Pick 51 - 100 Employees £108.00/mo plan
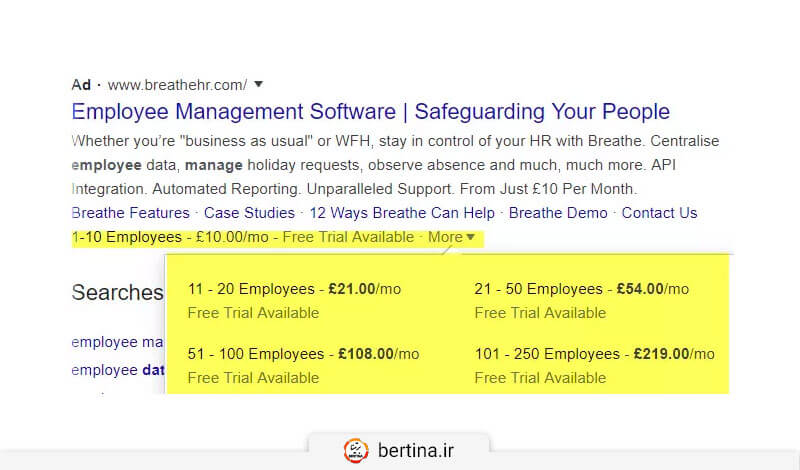800x470 pixels. (x=303, y=354)
